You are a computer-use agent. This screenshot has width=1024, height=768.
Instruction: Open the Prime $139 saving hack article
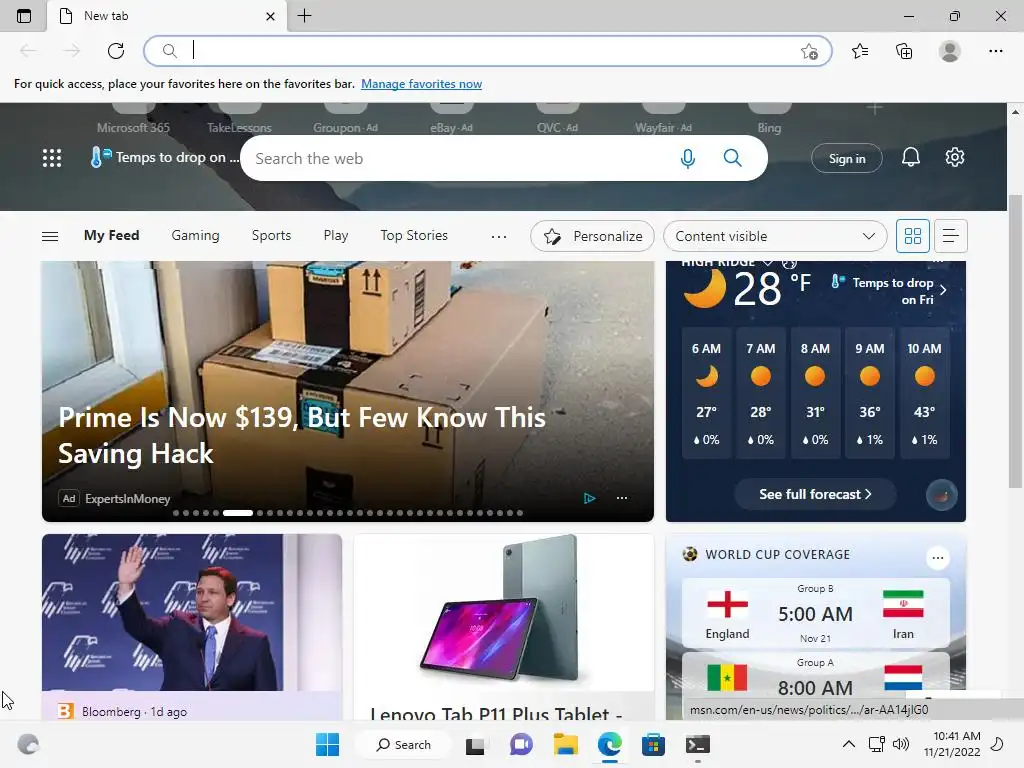[302, 435]
